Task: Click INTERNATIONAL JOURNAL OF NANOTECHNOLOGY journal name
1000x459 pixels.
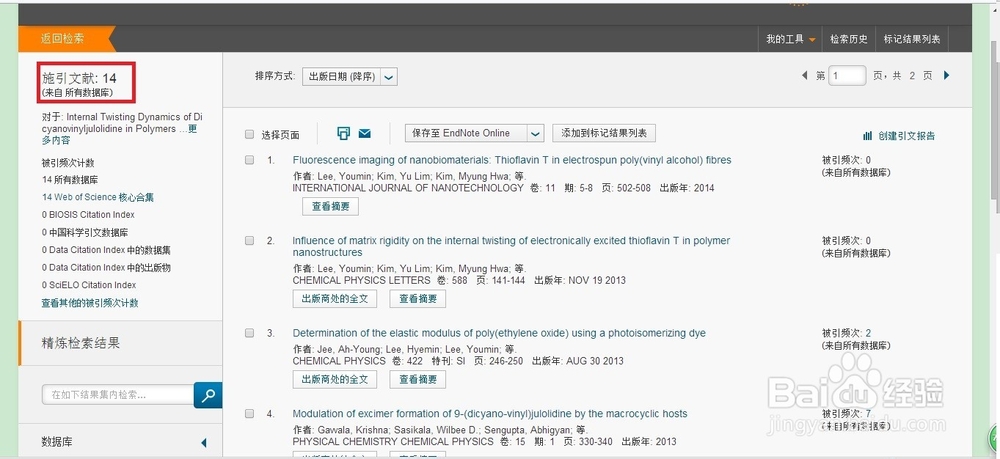Action: (408, 188)
